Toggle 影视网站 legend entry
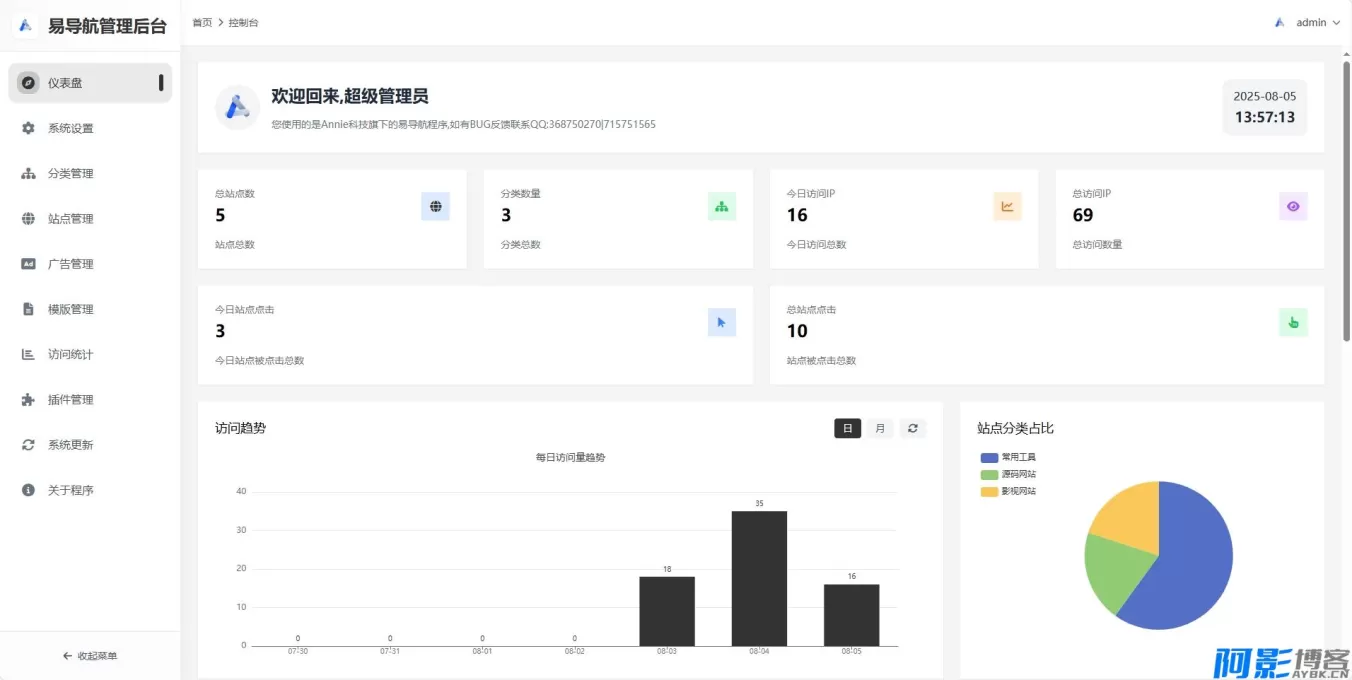Image resolution: width=1352 pixels, height=680 pixels. (1008, 491)
